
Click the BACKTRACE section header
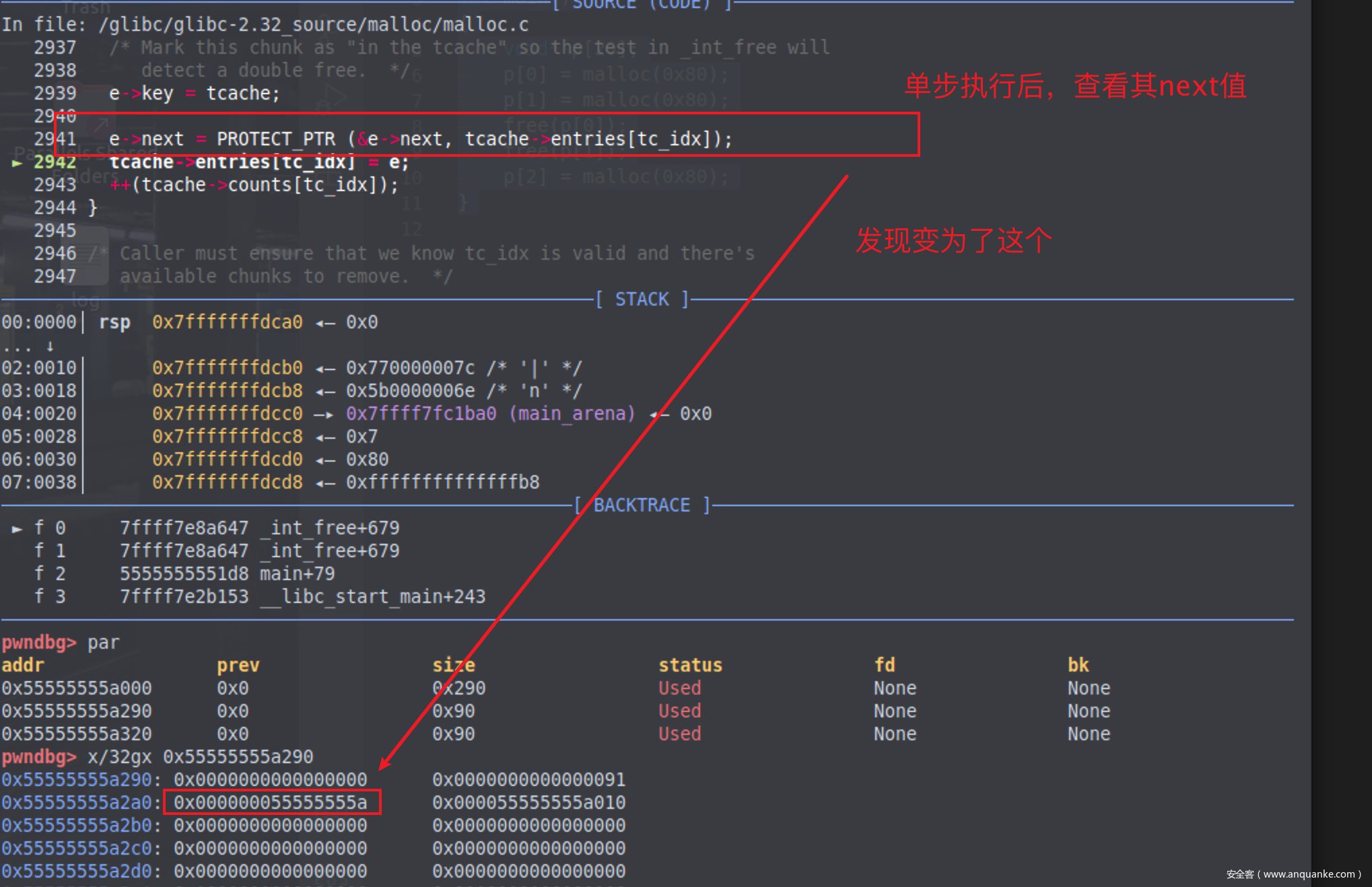[642, 505]
